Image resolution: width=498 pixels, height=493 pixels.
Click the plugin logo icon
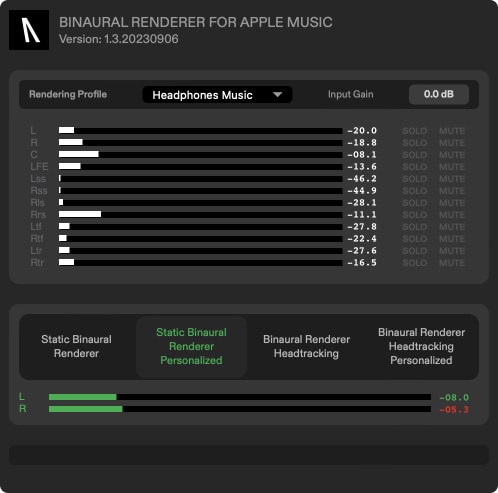click(29, 30)
